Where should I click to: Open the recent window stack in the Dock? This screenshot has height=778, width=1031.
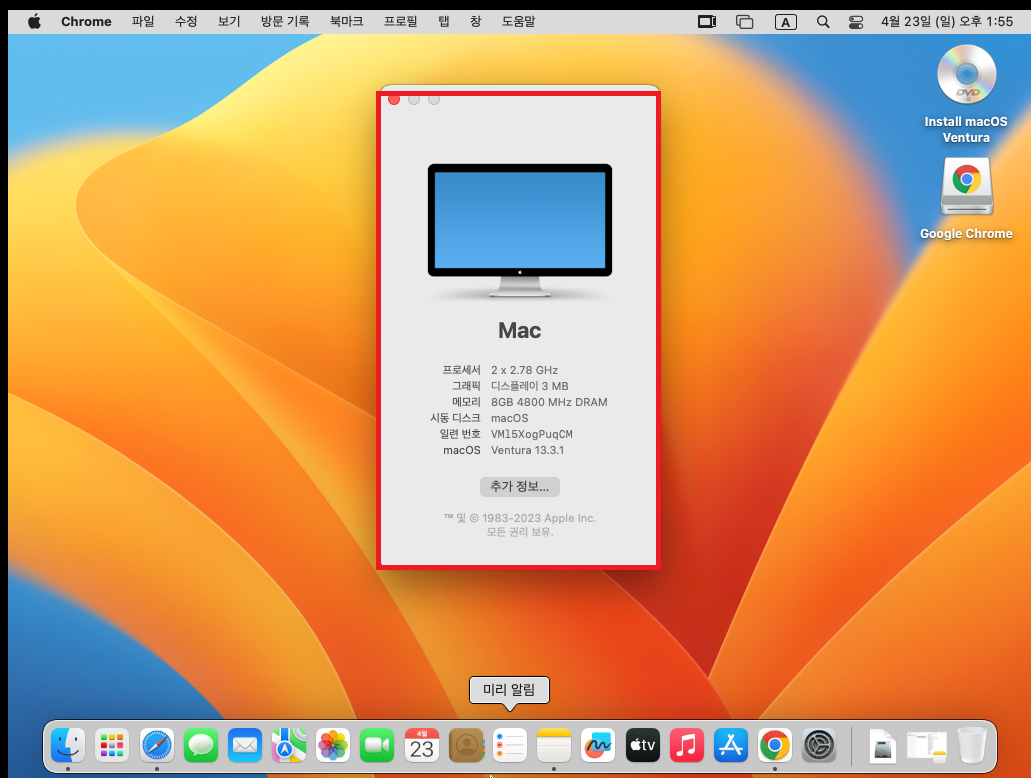(927, 746)
